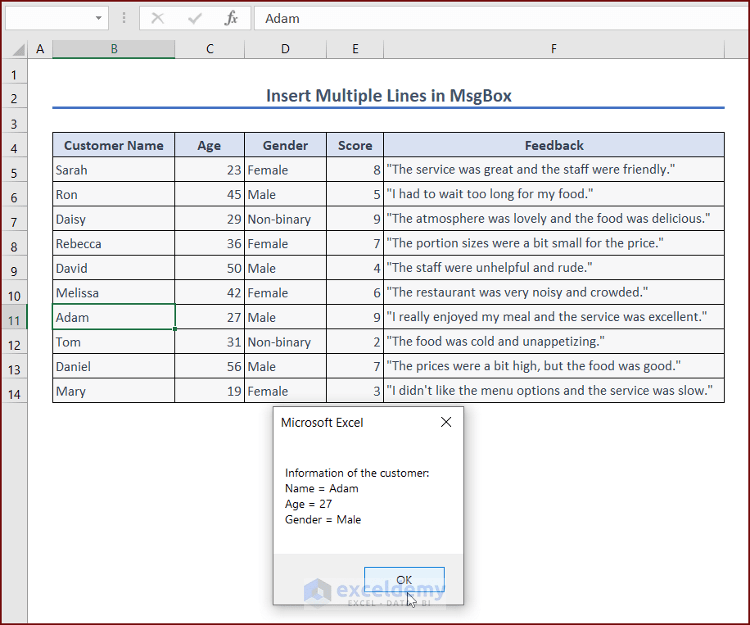Image resolution: width=750 pixels, height=625 pixels.
Task: Click the Score header cell
Action: (x=355, y=145)
